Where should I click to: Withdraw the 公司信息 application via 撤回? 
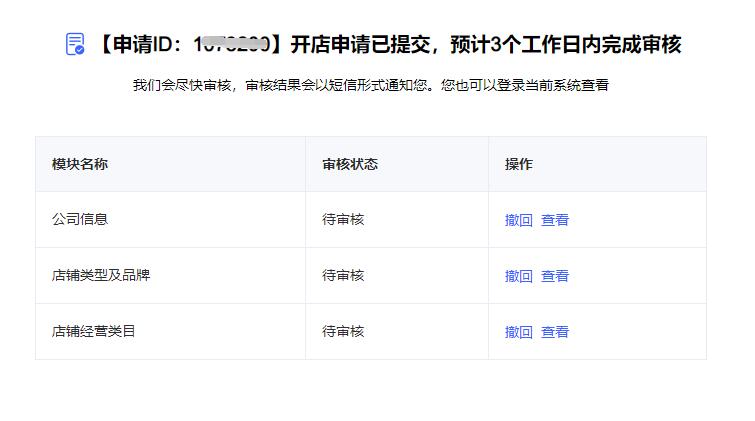[519, 220]
